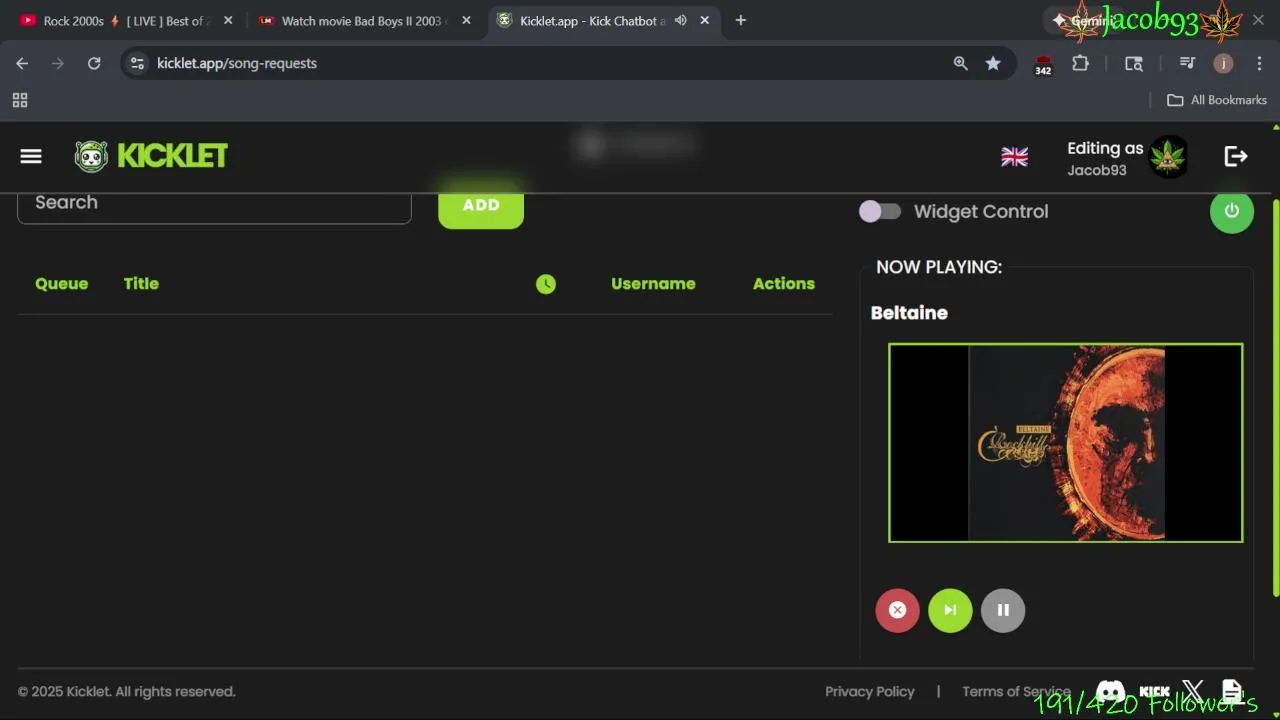This screenshot has height=720, width=1280.
Task: Open the Kick footer icon
Action: 1154,692
